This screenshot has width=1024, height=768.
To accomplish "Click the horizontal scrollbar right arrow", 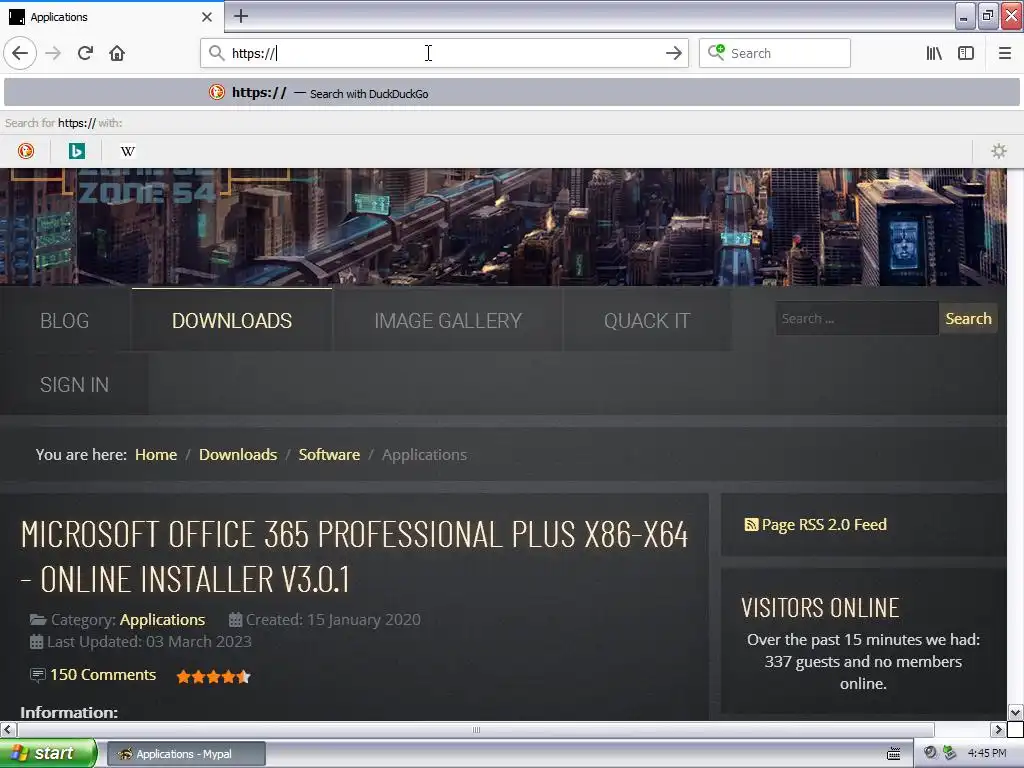I will pos(998,729).
